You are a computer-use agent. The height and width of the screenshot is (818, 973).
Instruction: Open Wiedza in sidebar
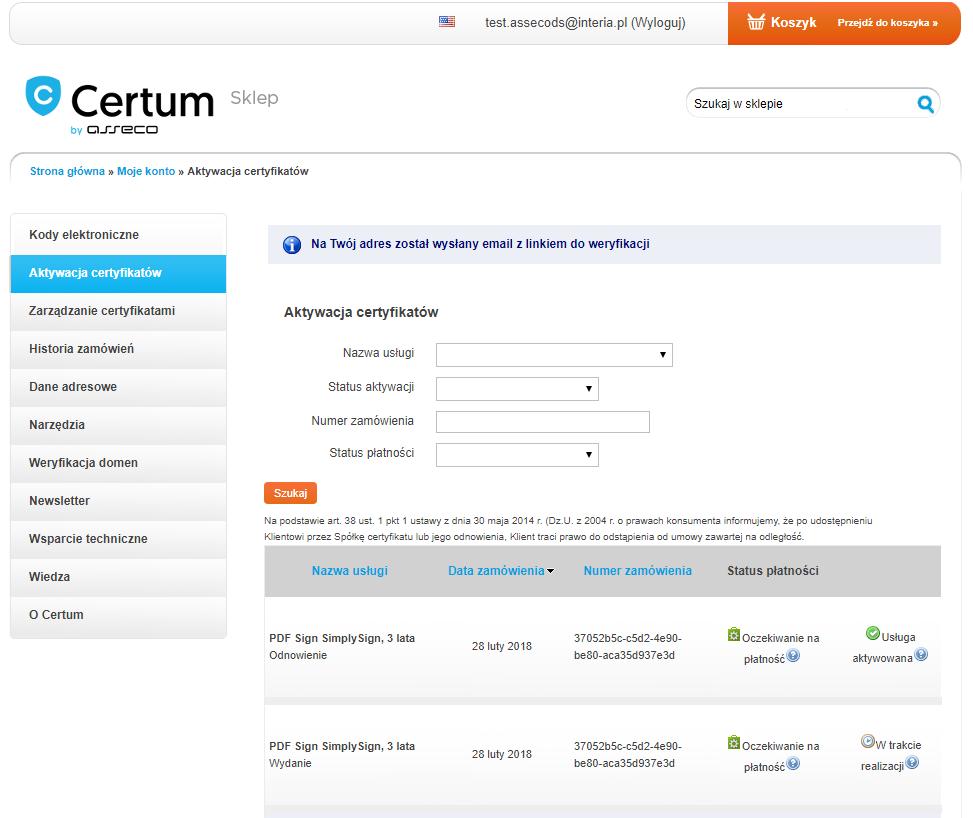coord(118,577)
